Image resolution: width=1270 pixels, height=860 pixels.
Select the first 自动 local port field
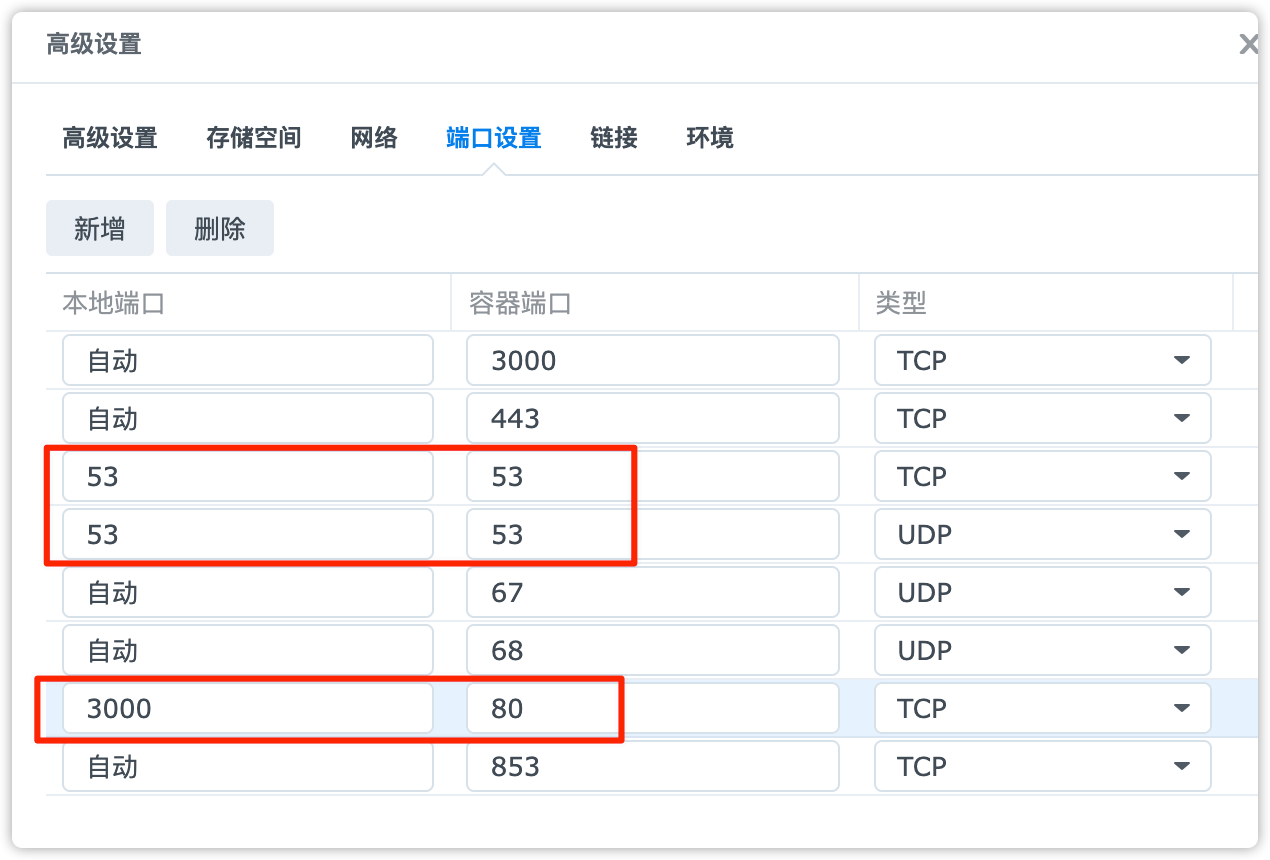[248, 360]
